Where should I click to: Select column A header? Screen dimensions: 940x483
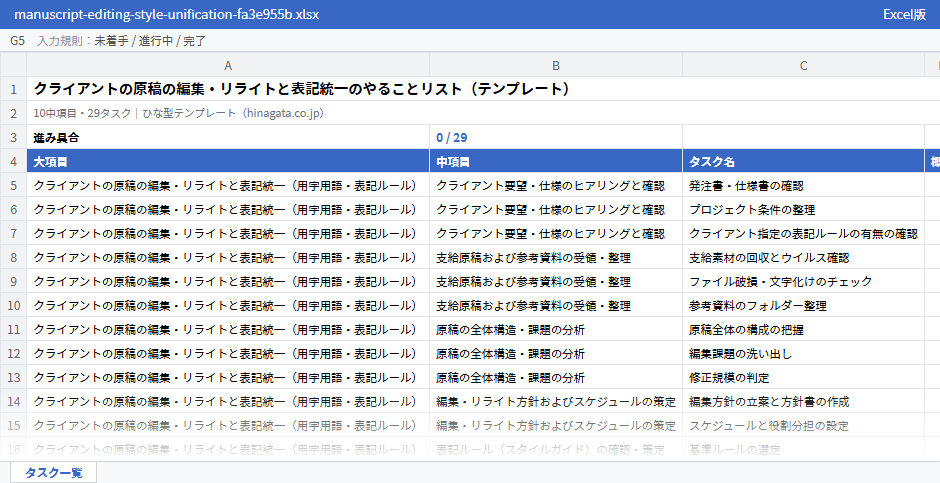tap(228, 65)
